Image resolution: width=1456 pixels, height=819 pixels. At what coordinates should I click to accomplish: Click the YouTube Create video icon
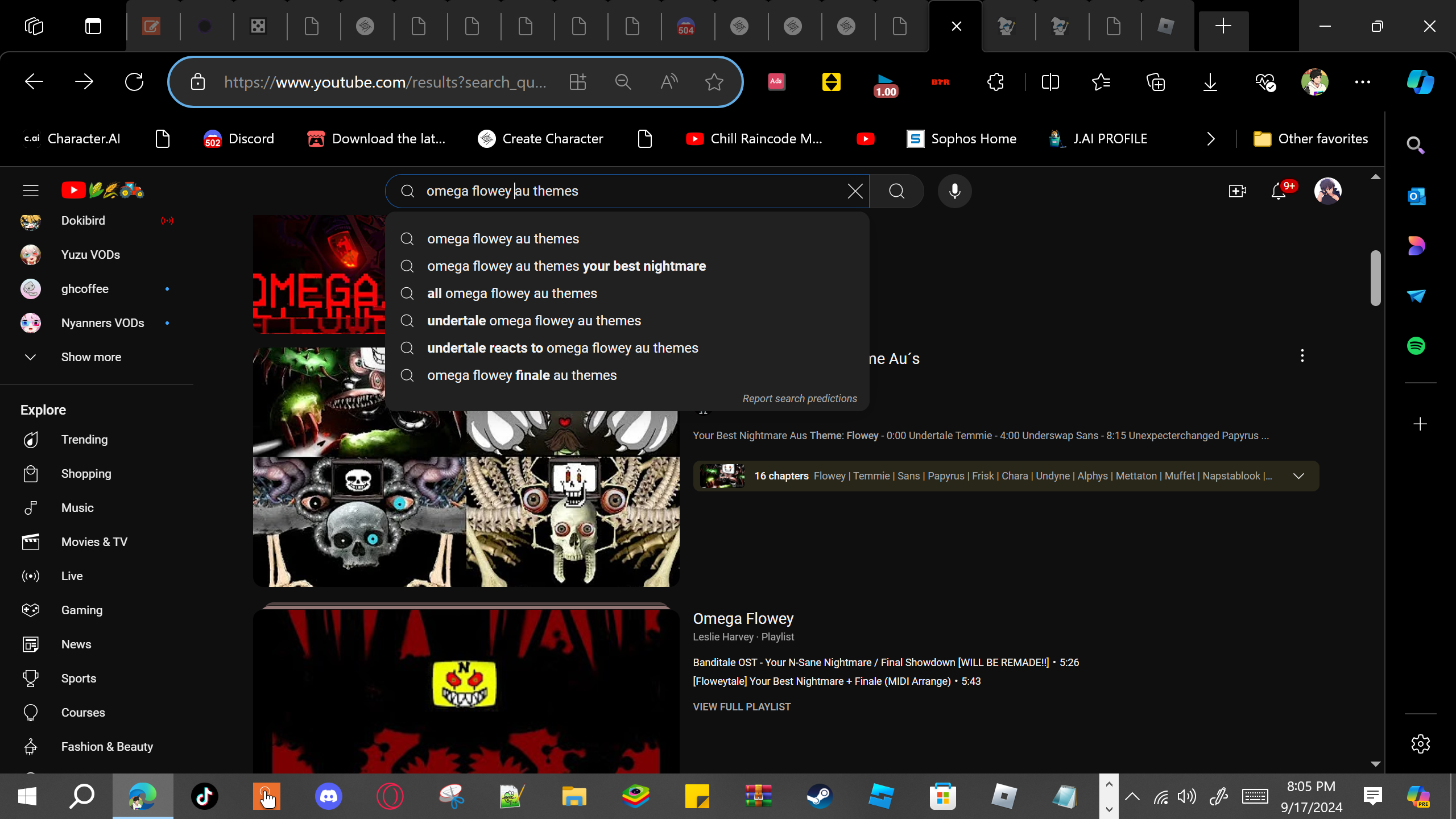coord(1237,191)
